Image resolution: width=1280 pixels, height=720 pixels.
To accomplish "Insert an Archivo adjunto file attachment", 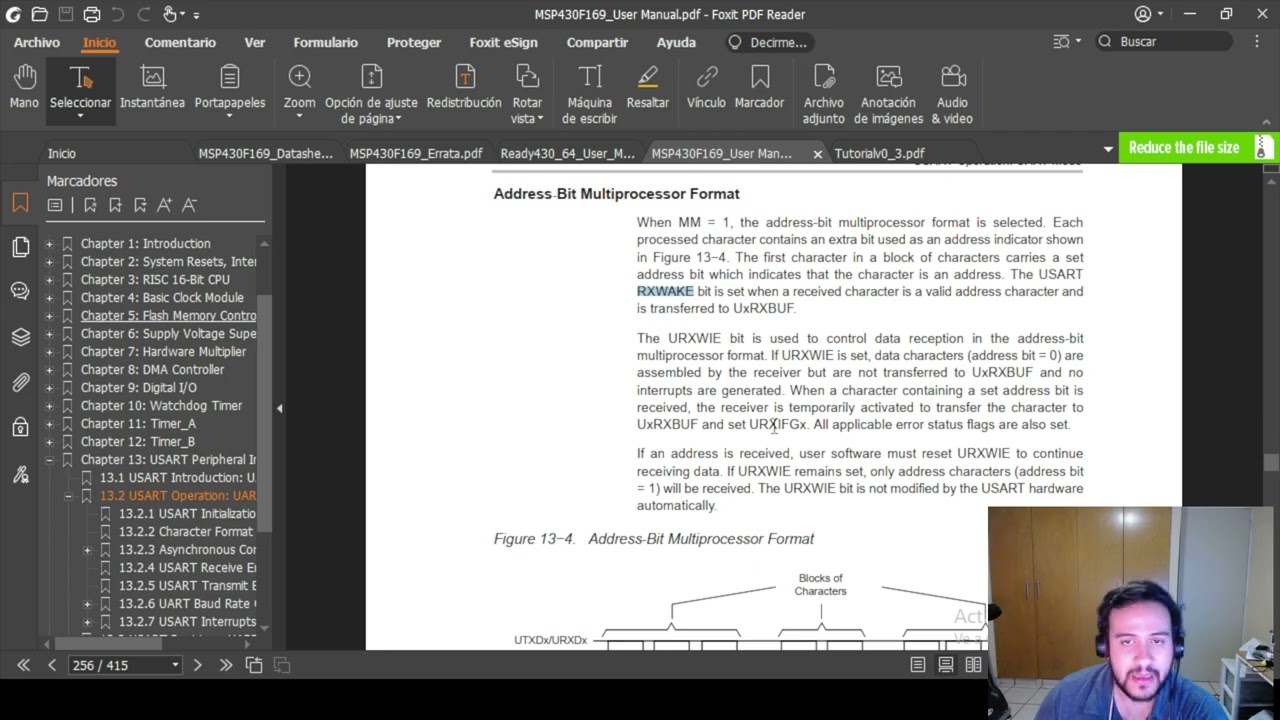I will (823, 95).
